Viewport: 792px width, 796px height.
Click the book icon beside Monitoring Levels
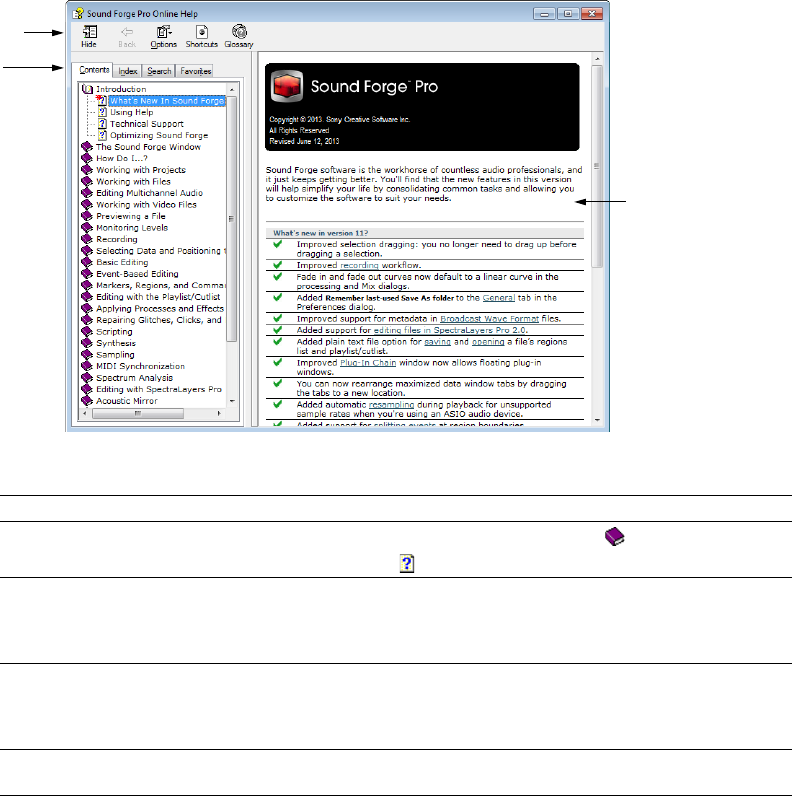click(87, 228)
